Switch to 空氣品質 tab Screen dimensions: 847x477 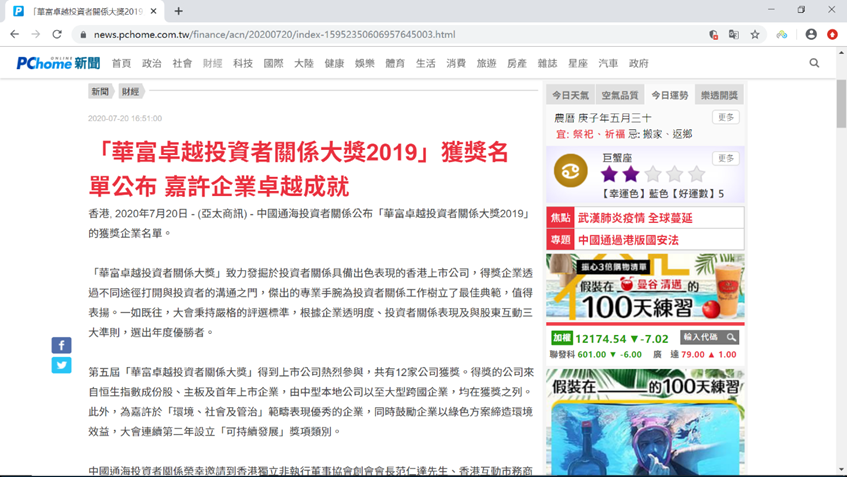tap(620, 95)
